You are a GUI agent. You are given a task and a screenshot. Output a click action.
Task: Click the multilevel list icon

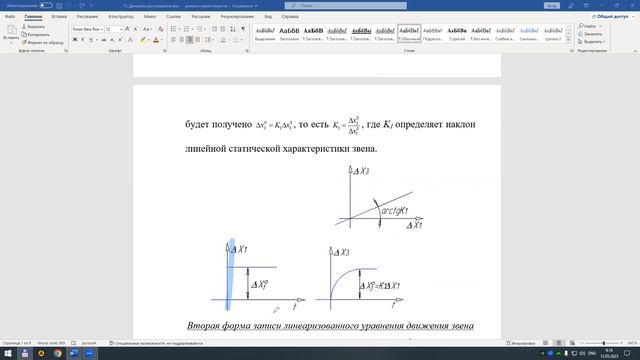(200, 29)
